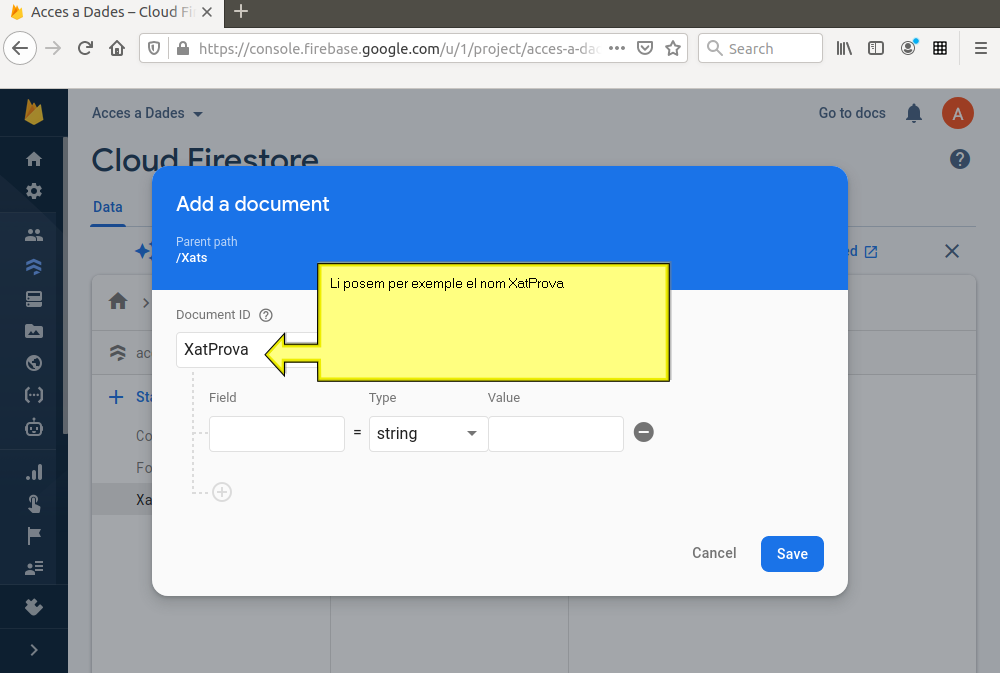Open project settings gear icon
The height and width of the screenshot is (673, 1000).
[34, 191]
